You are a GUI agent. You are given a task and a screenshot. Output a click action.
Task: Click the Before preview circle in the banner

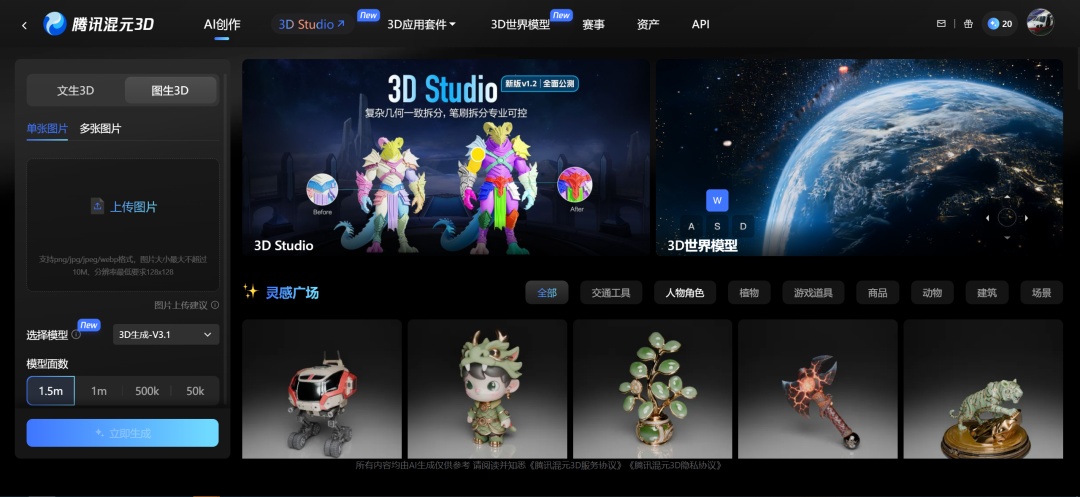322,189
